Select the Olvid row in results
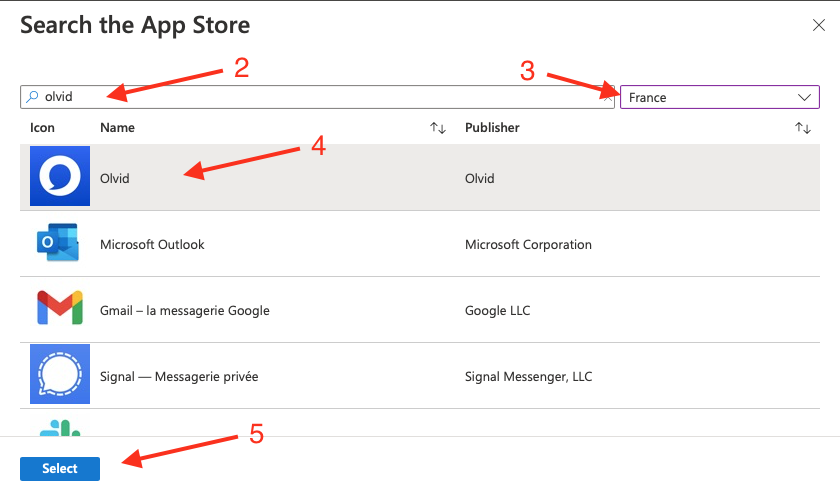 (x=419, y=177)
